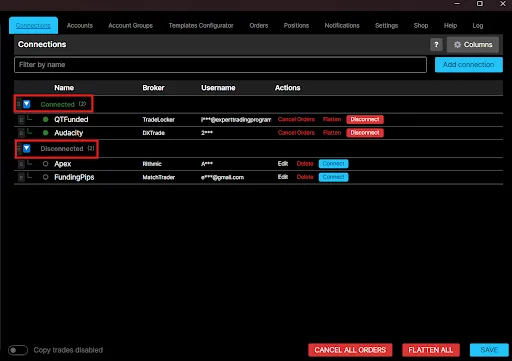The height and width of the screenshot is (361, 512).
Task: Switch to the Positions tab
Action: [x=296, y=25]
